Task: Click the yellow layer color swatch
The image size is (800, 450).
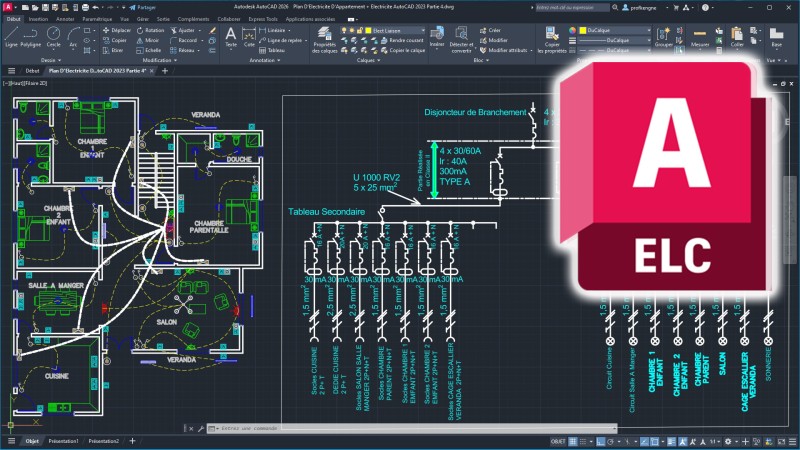Action: click(368, 31)
